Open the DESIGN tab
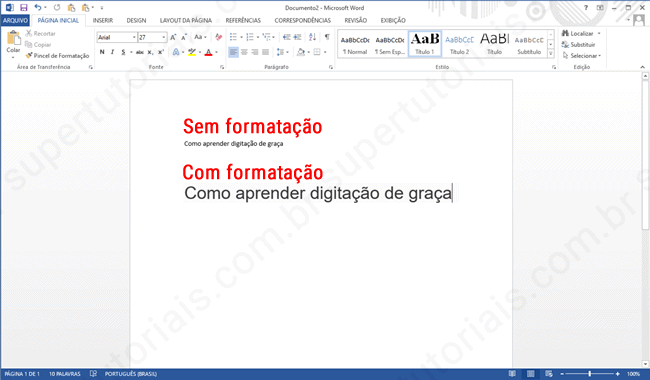Image resolution: width=650 pixels, height=380 pixels. pyautogui.click(x=136, y=20)
